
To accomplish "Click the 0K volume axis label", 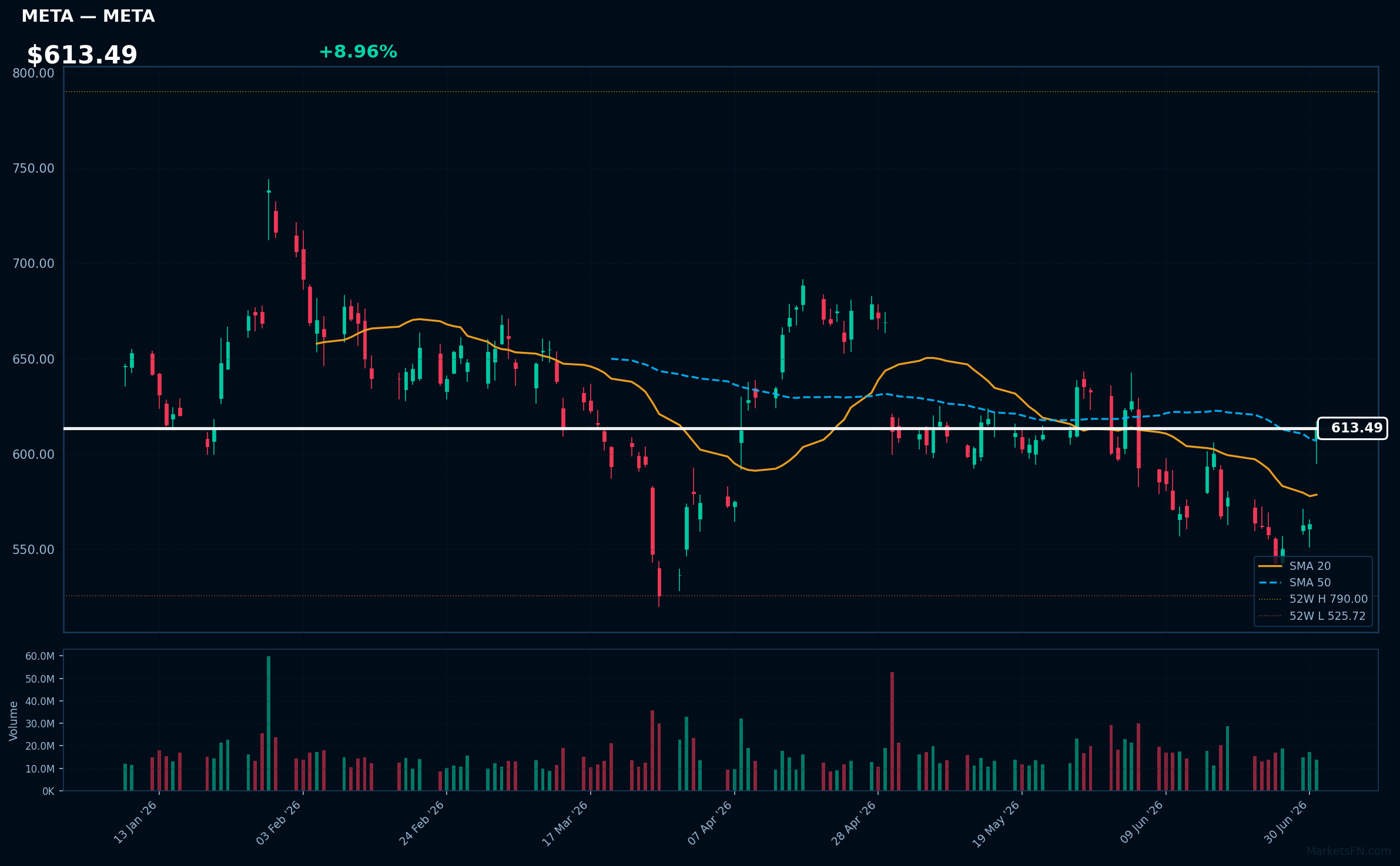I will [48, 791].
